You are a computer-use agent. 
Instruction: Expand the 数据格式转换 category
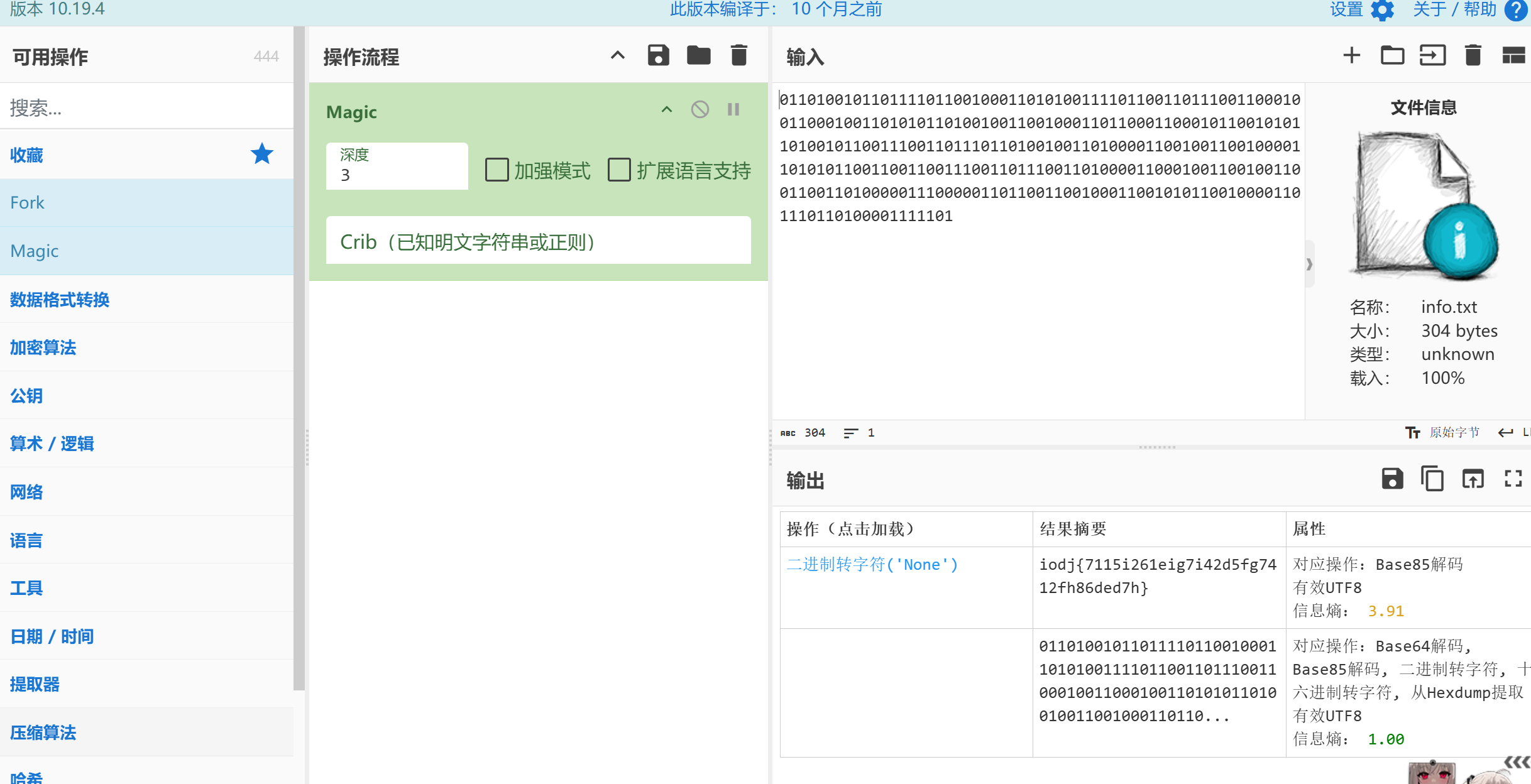coord(60,300)
